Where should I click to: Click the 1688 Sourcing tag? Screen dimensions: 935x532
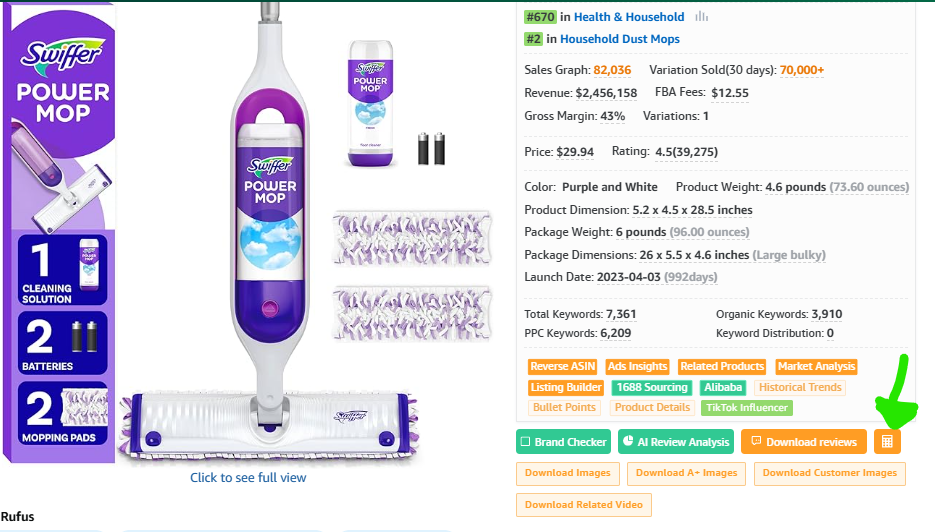[651, 387]
